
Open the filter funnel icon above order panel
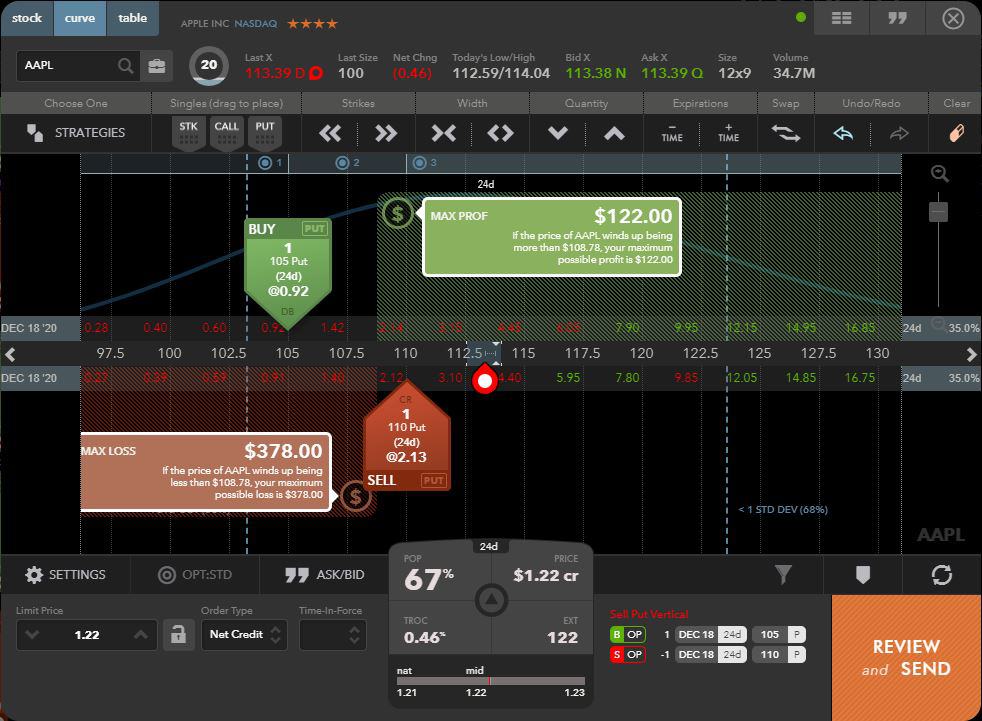tap(783, 574)
